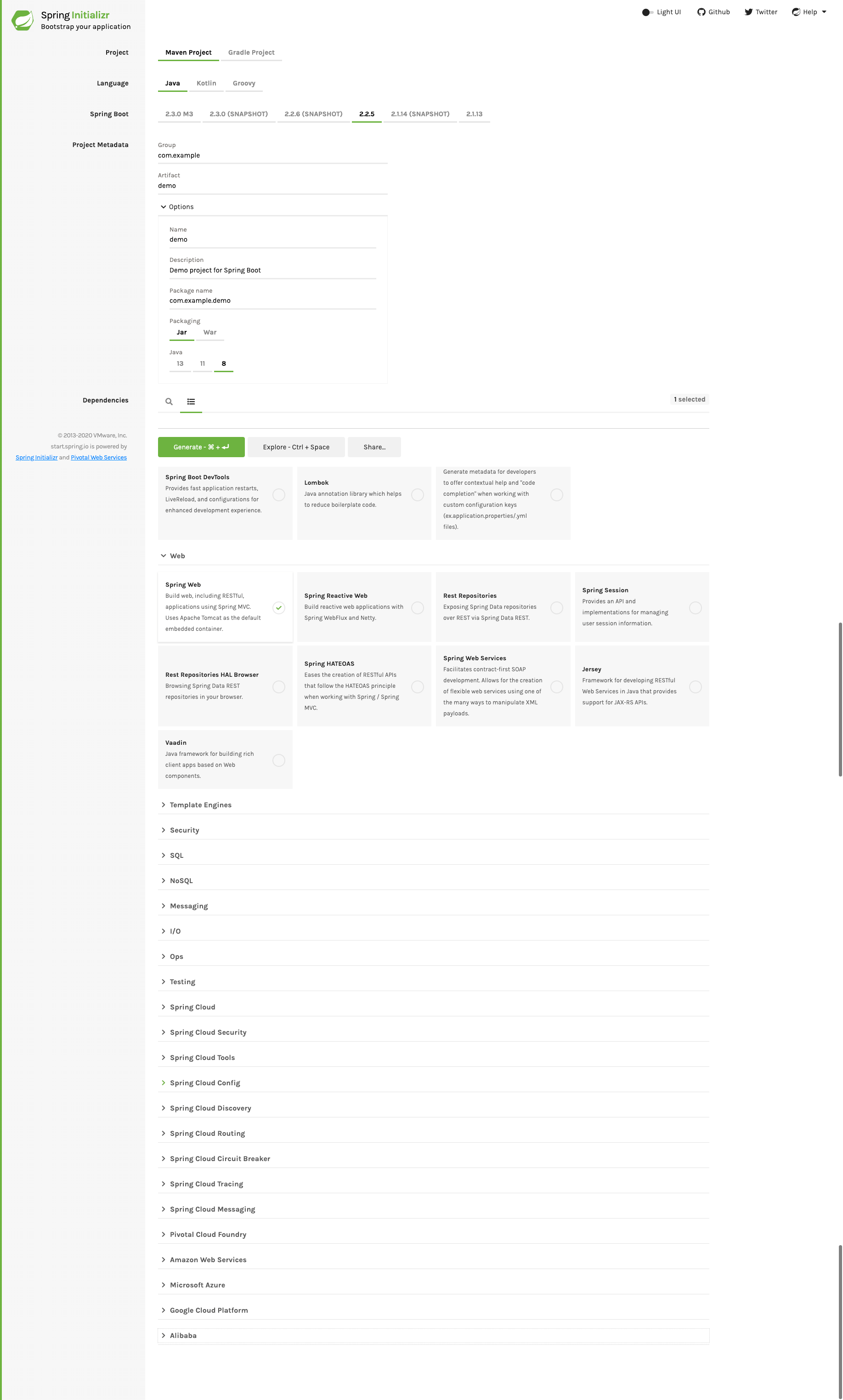
Task: Click the Group input field
Action: (273, 156)
